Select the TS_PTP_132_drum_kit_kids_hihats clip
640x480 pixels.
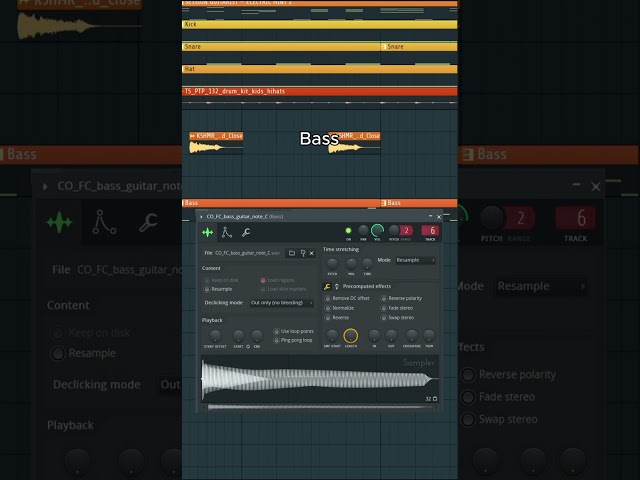[320, 91]
